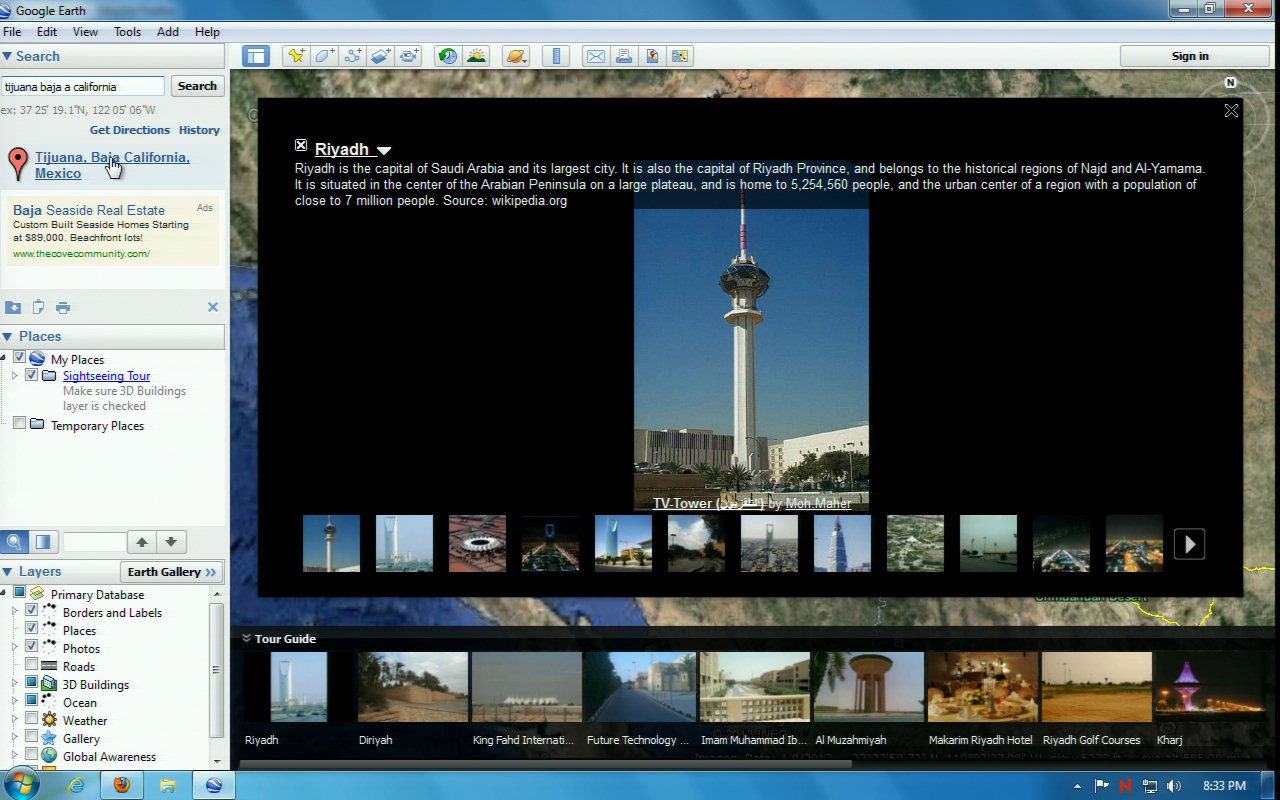Select the ruler measurement tool

pyautogui.click(x=557, y=56)
